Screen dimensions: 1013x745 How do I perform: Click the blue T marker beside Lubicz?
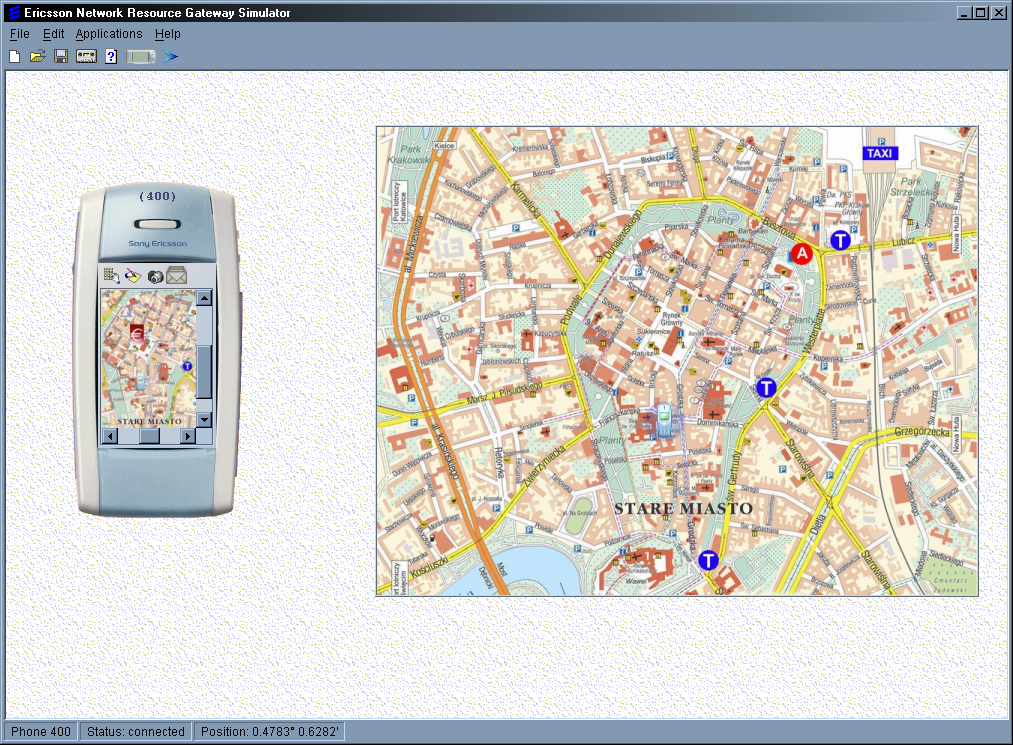tap(840, 240)
